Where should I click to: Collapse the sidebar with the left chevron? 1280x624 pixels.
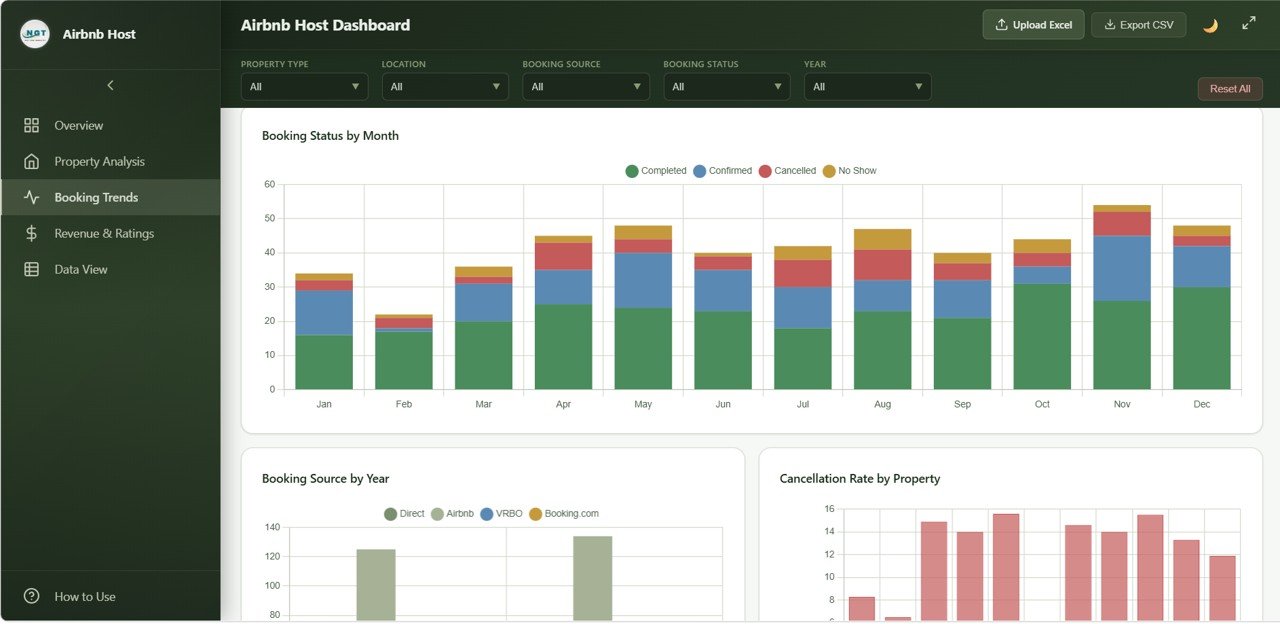[x=110, y=86]
